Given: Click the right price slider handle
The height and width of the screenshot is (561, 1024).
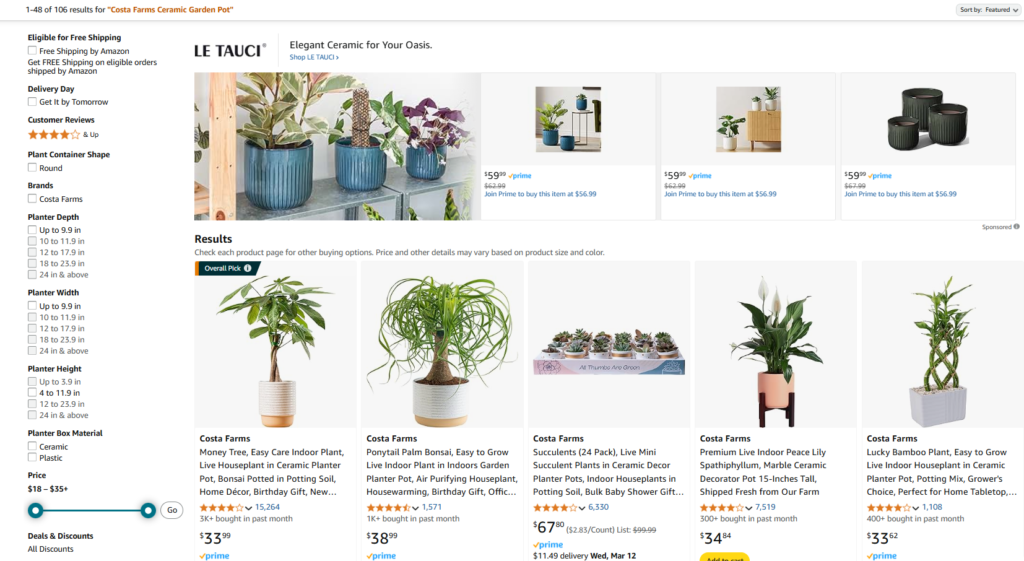Looking at the screenshot, I should tap(148, 510).
